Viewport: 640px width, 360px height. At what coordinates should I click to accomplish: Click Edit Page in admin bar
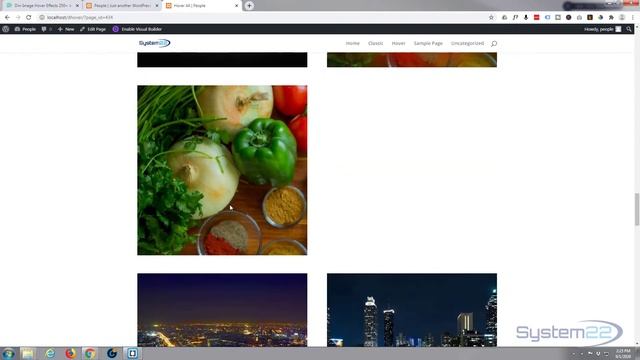[93, 29]
